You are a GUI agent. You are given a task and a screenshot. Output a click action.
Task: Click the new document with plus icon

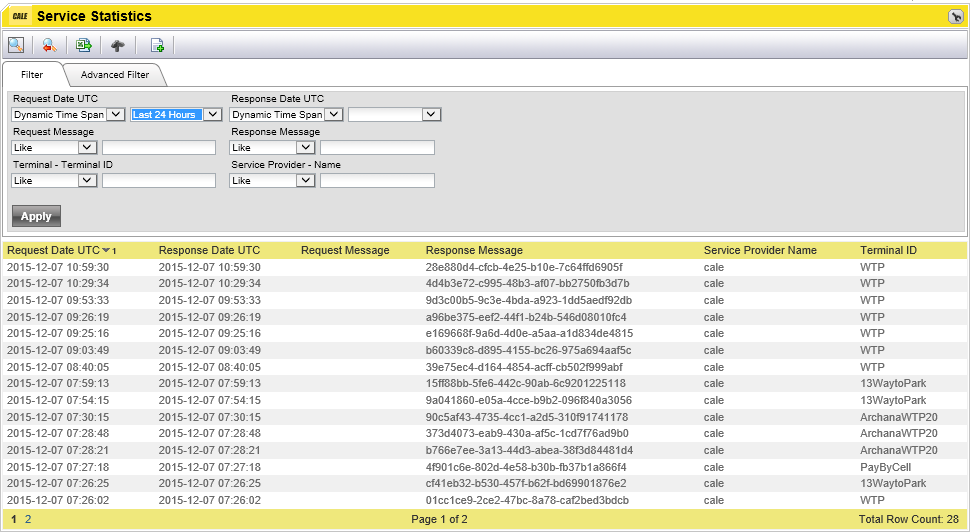click(x=157, y=45)
